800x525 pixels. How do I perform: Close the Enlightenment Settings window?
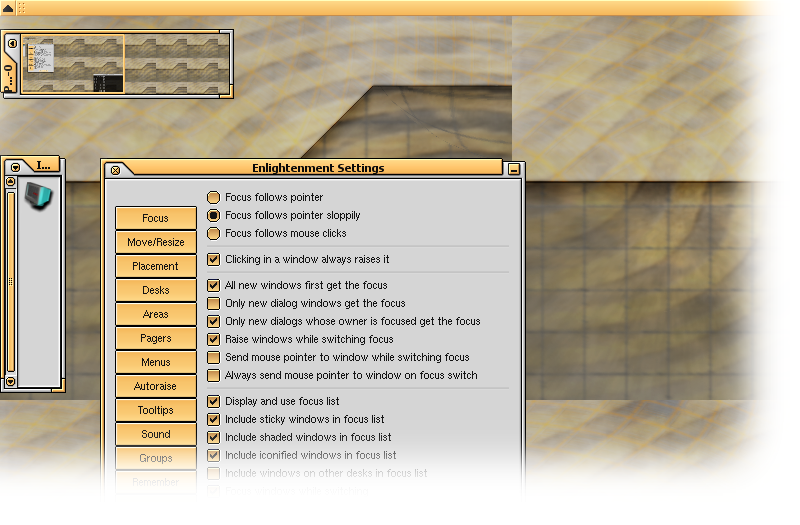[x=115, y=170]
